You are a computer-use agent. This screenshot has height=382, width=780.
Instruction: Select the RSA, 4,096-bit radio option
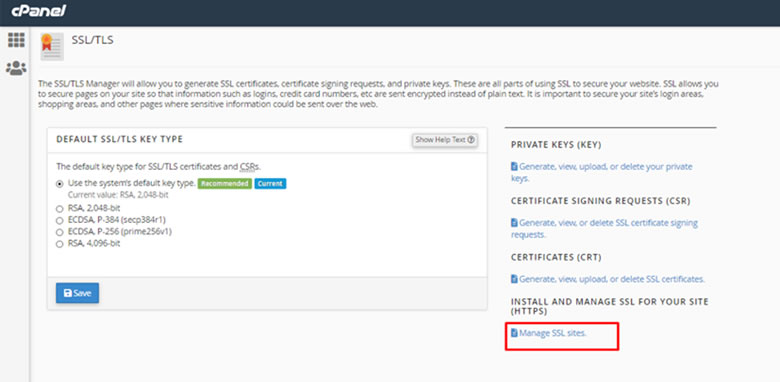60,244
